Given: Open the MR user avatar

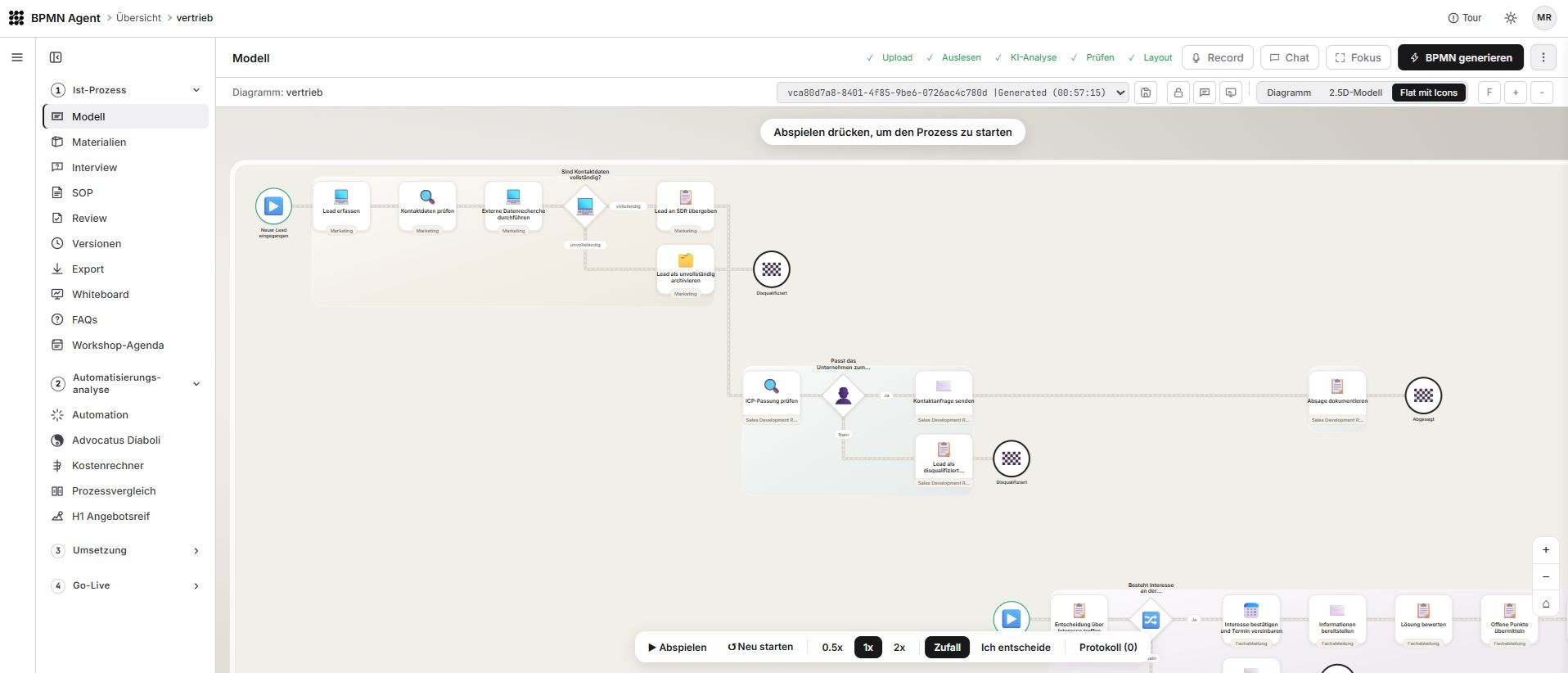Looking at the screenshot, I should tap(1544, 18).
